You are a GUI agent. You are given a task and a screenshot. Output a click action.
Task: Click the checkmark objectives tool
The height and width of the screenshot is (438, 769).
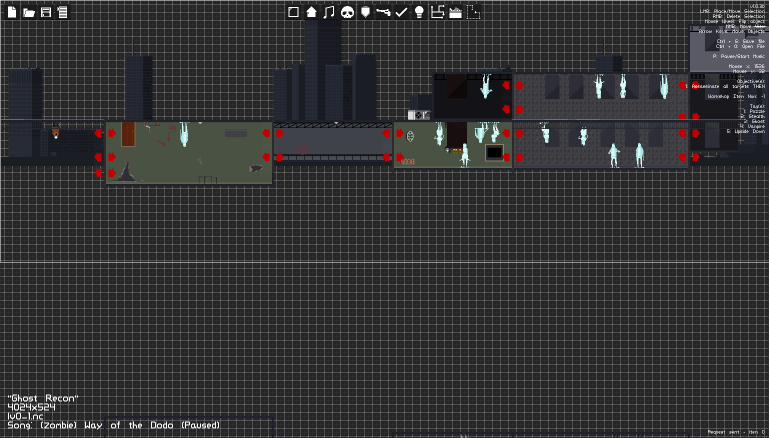401,12
